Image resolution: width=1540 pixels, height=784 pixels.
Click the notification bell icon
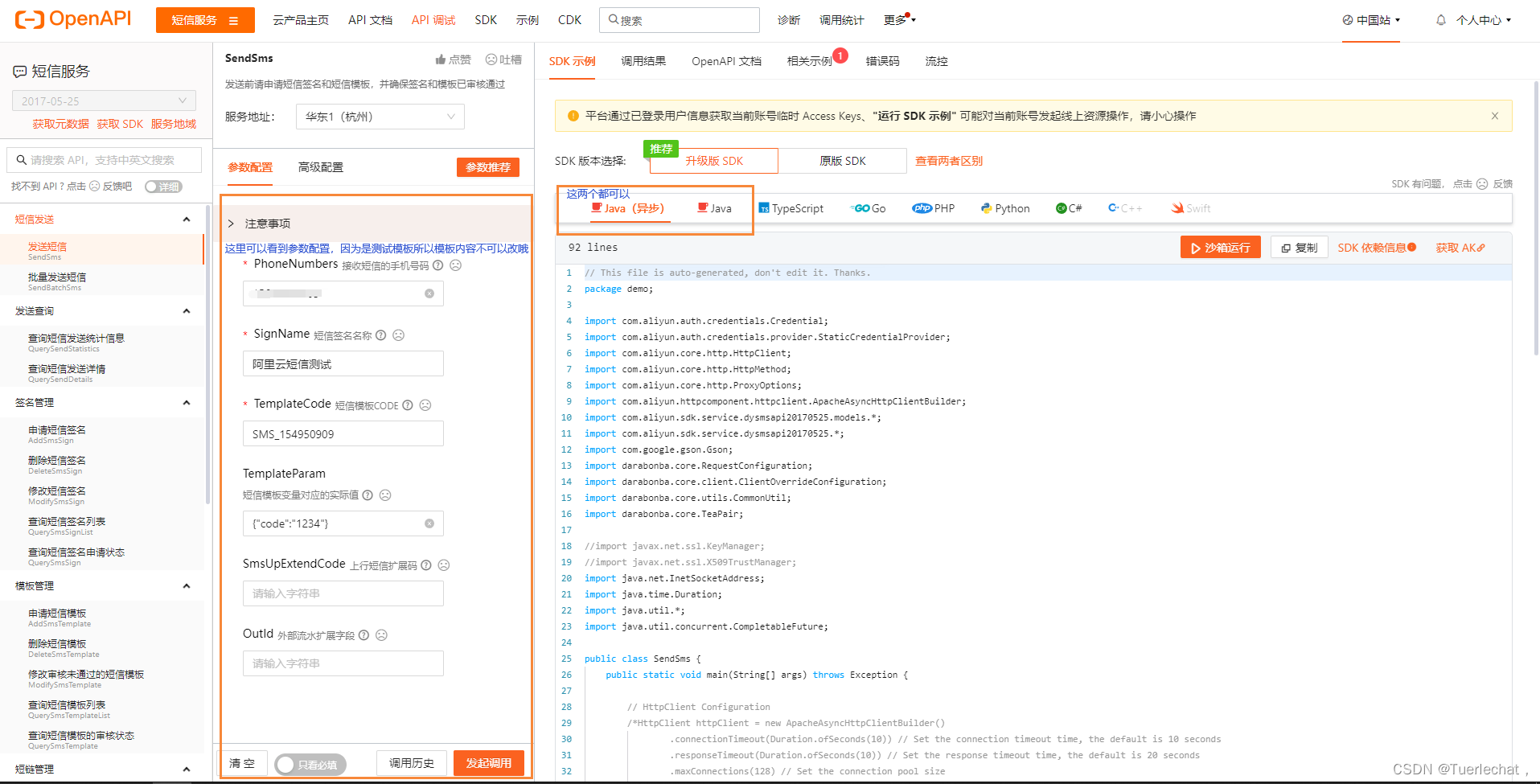[1441, 20]
